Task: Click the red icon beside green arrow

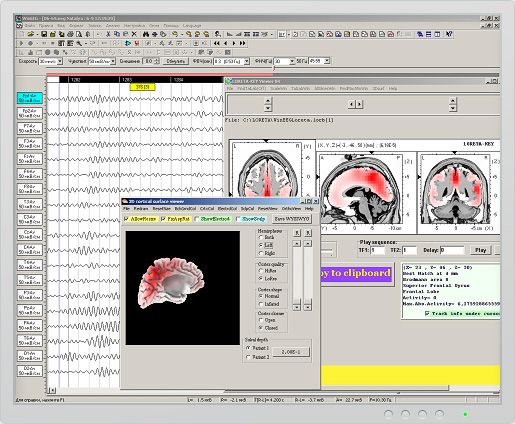Action: click(x=137, y=43)
